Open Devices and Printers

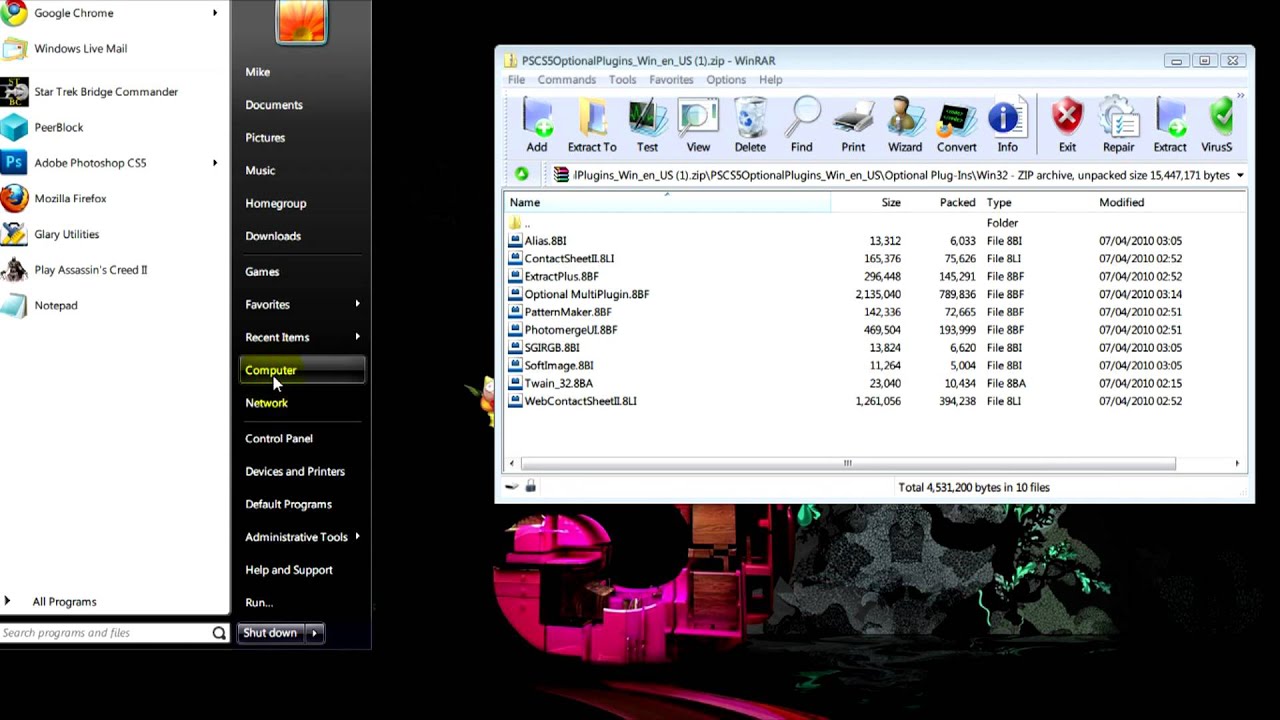295,471
